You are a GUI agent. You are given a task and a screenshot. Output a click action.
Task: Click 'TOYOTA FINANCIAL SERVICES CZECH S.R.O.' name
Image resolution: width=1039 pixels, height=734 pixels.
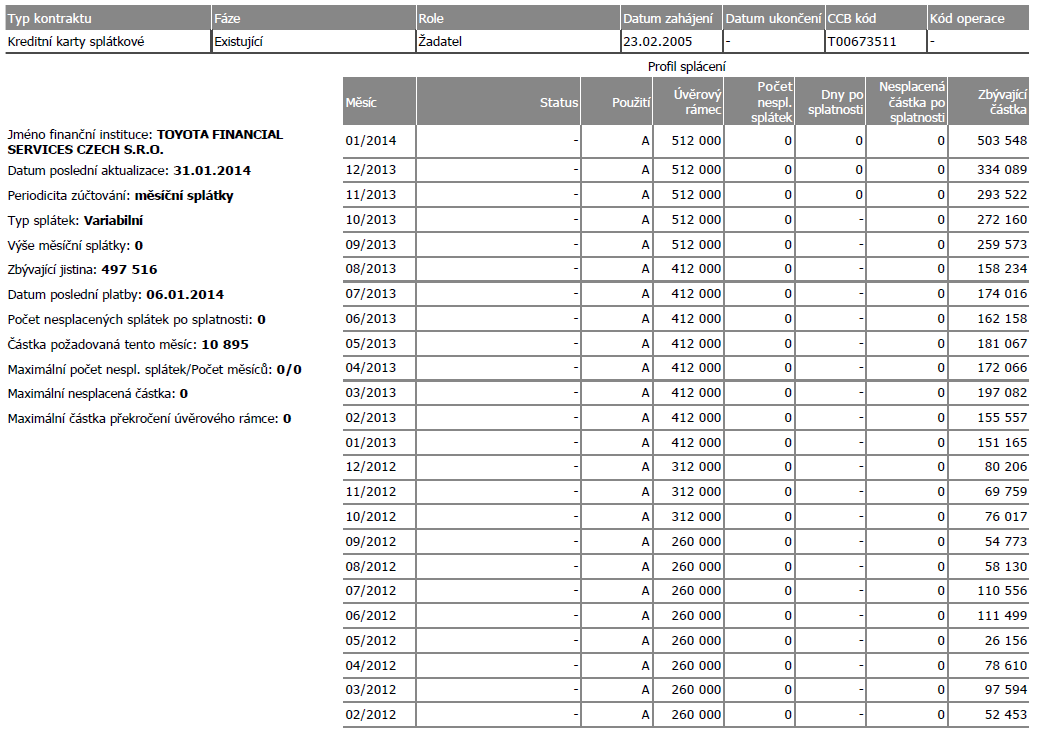click(x=145, y=142)
